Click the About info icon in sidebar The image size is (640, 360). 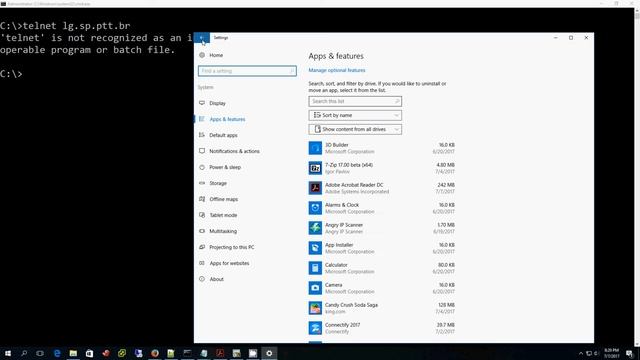pos(202,279)
